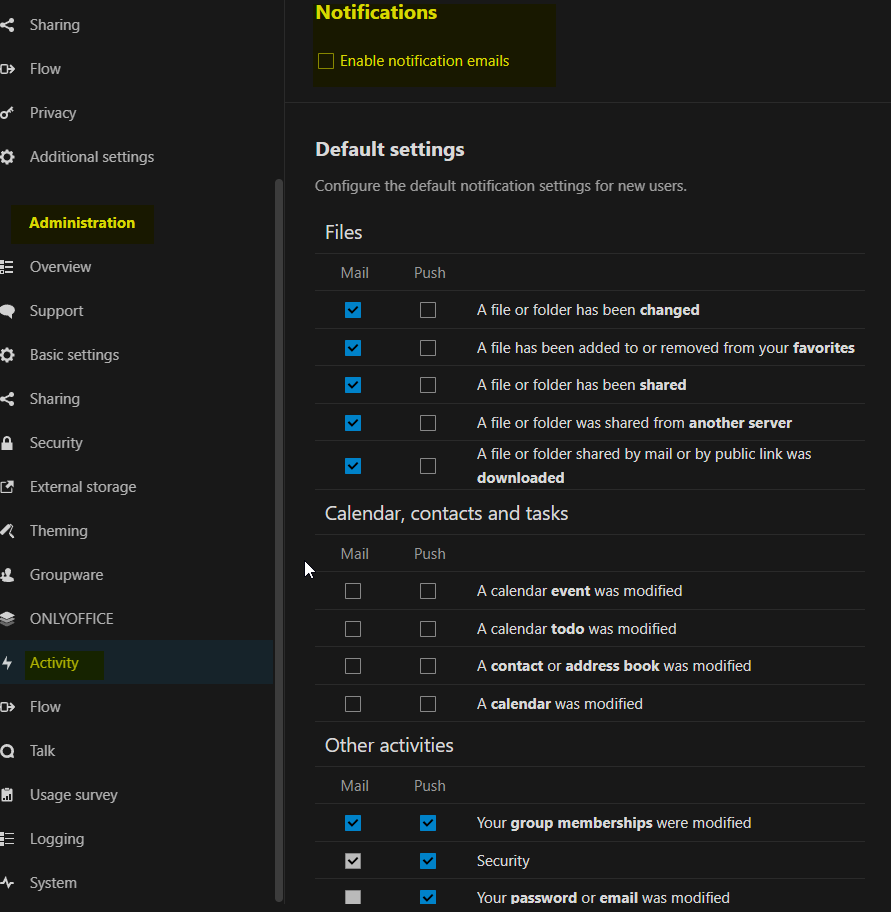The height and width of the screenshot is (912, 891).
Task: Uncheck Mail for file or folder shared
Action: [353, 385]
